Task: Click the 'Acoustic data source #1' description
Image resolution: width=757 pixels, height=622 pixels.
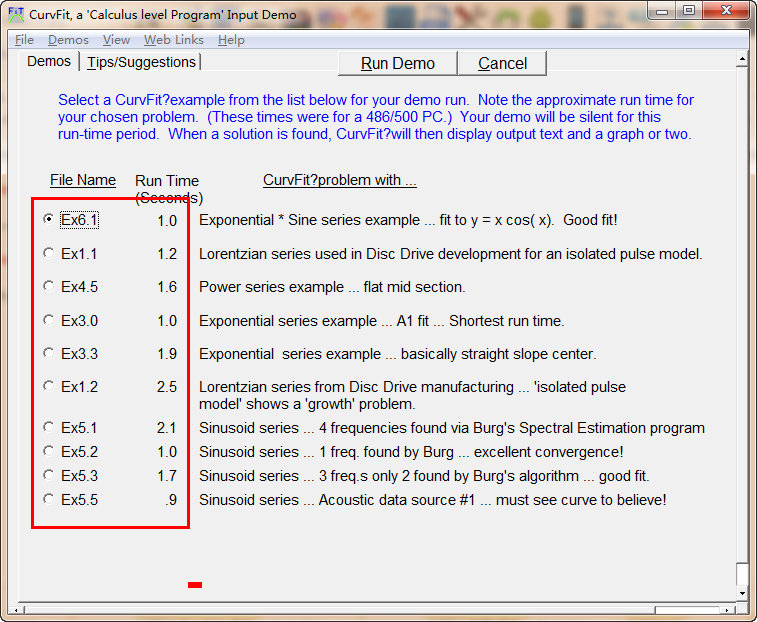Action: tap(433, 500)
